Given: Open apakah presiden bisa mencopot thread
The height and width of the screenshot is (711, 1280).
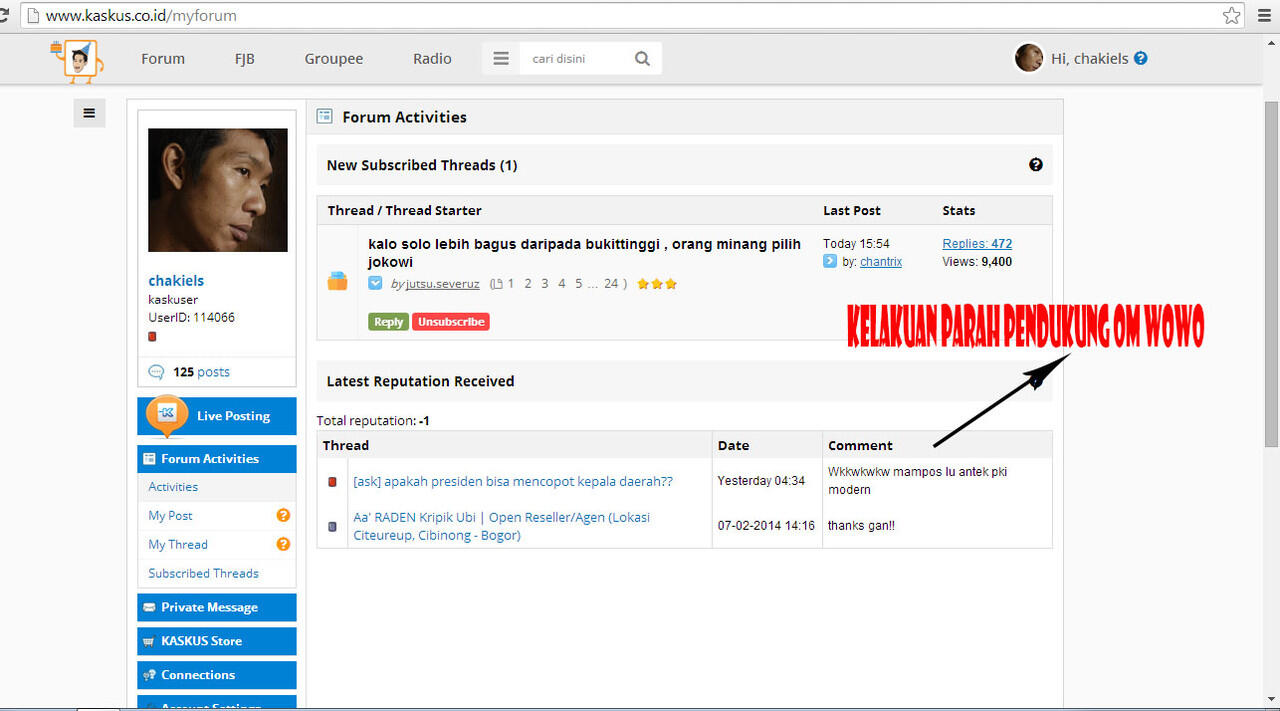Looking at the screenshot, I should point(513,482).
